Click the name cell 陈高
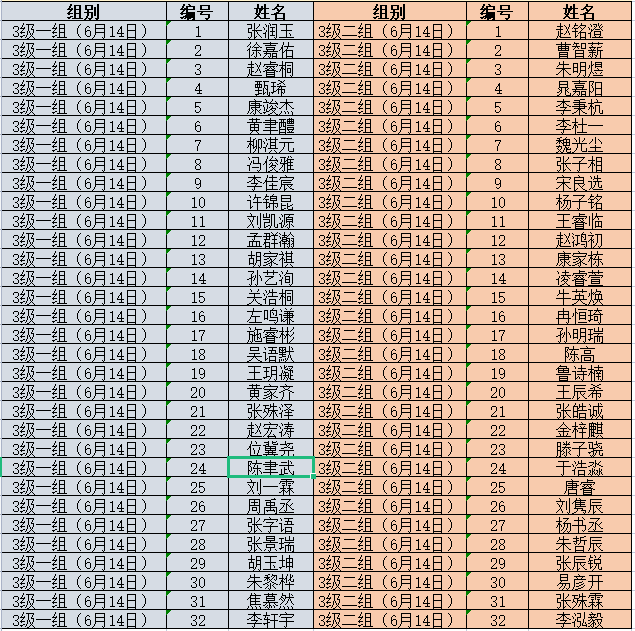The width and height of the screenshot is (635, 631). [x=579, y=355]
